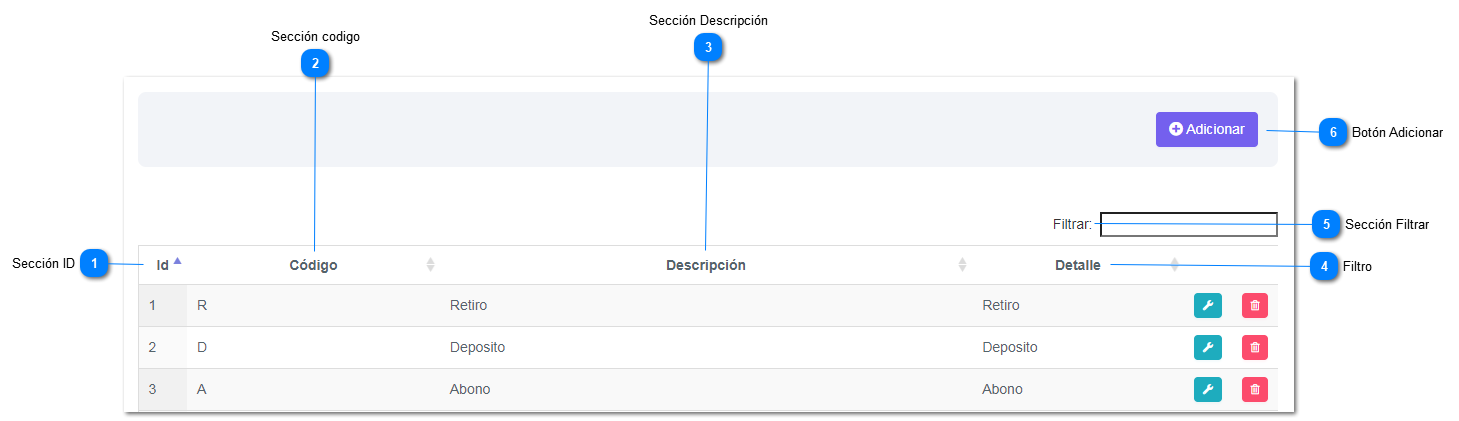Click annotation marker number 2
Viewport: 1459px width, 421px height.
tap(315, 63)
